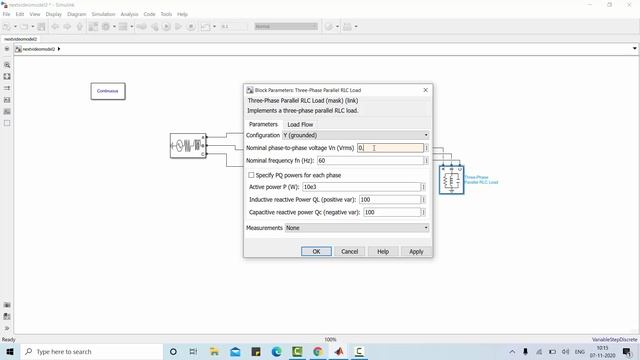Image resolution: width=640 pixels, height=360 pixels.
Task: Click the Save model toolbar icon
Action: pyautogui.click(x=41, y=27)
